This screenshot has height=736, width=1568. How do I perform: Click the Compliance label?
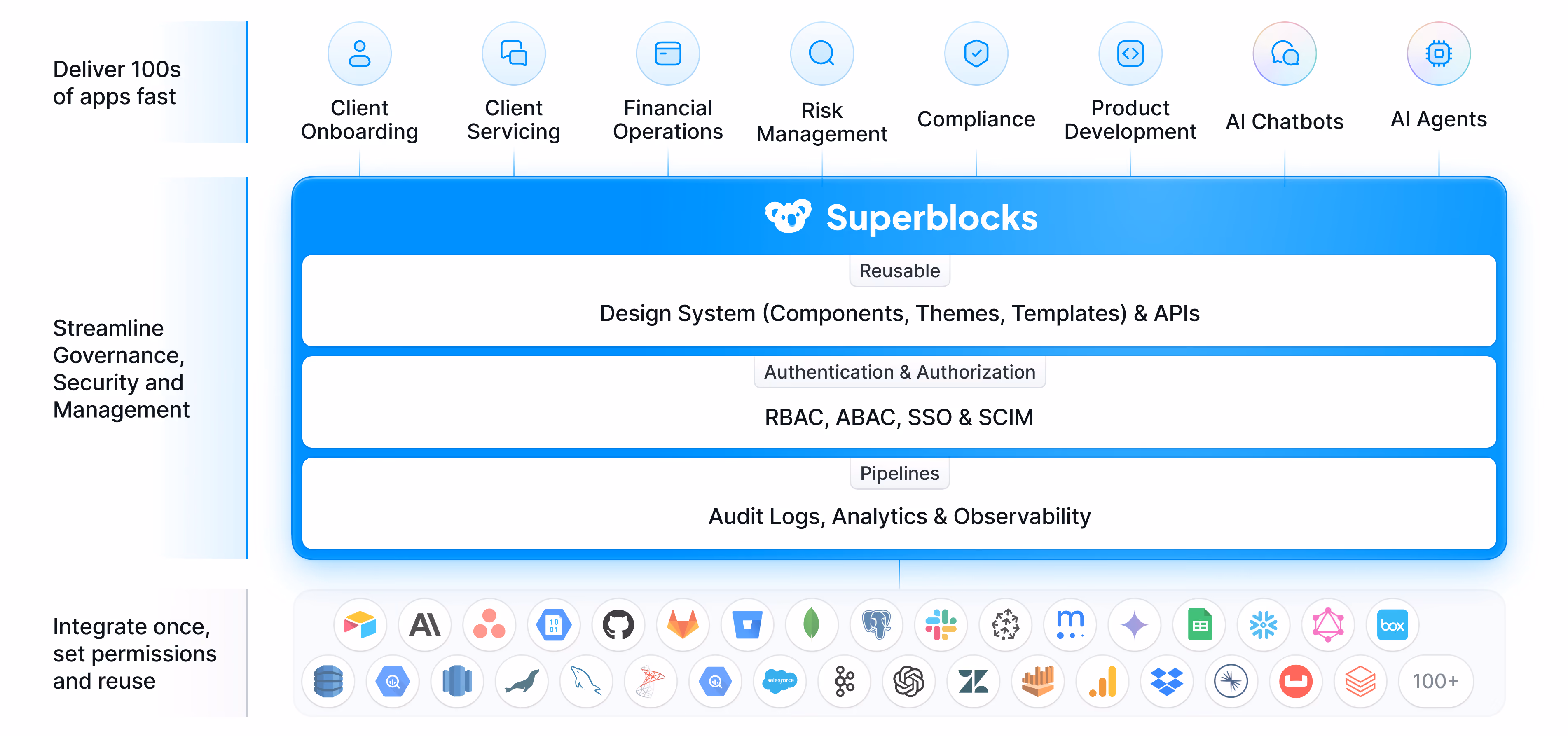[x=976, y=119]
